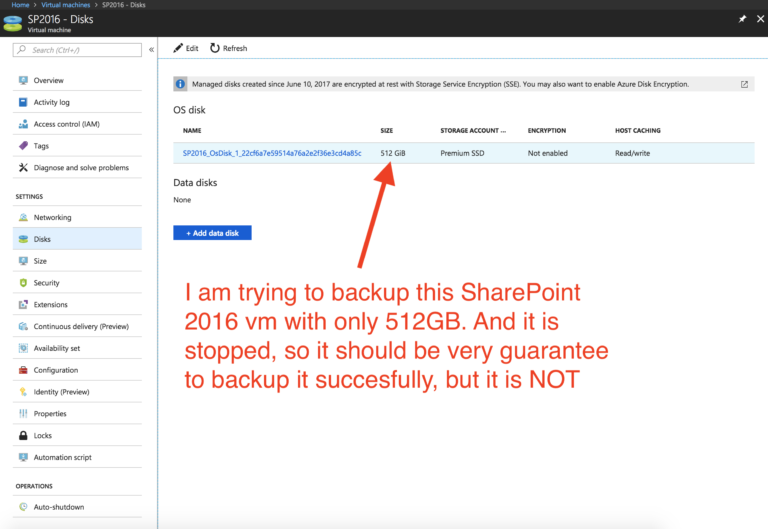Close the SP2016 Disks blade
Image resolution: width=768 pixels, height=529 pixels.
[x=760, y=19]
